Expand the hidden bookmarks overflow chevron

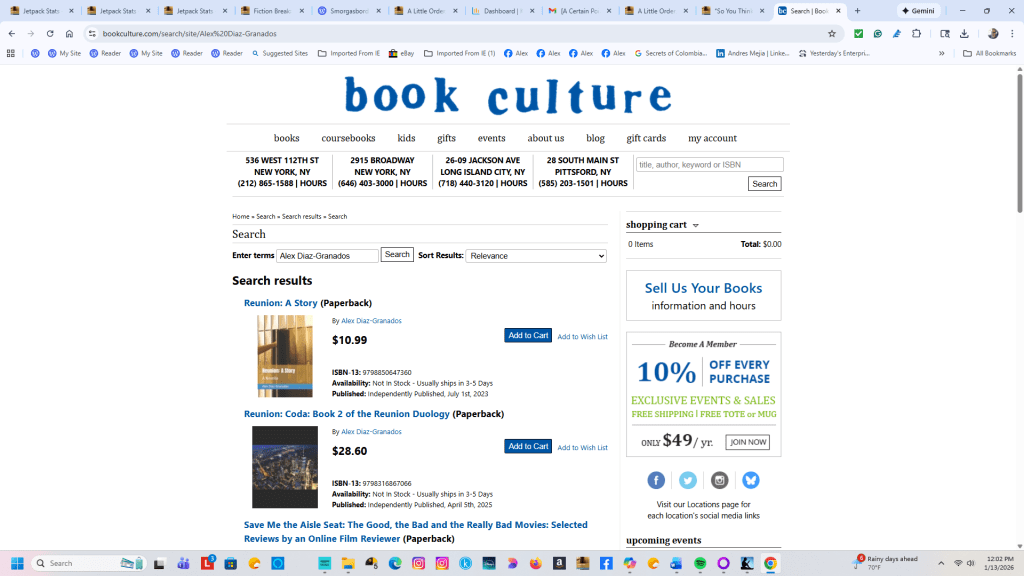(x=941, y=53)
